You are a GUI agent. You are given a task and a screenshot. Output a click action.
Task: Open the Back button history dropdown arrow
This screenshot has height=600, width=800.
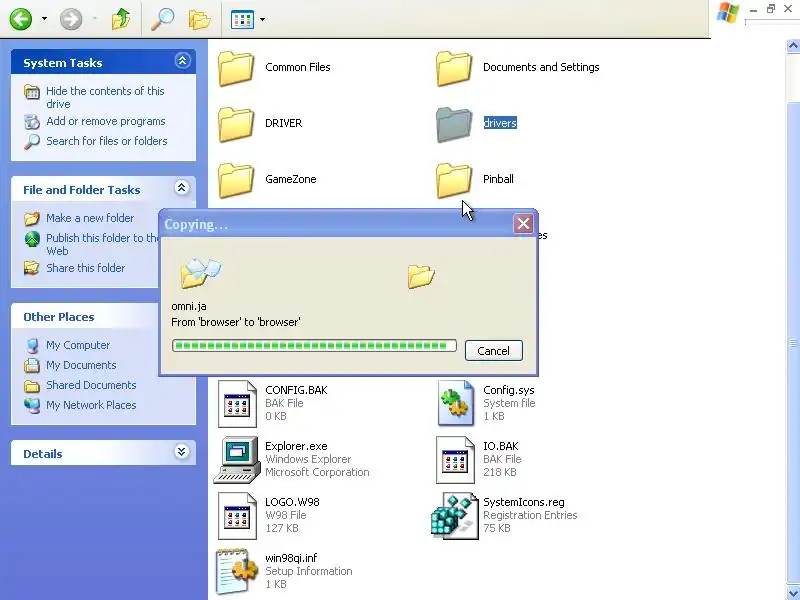pos(44,19)
